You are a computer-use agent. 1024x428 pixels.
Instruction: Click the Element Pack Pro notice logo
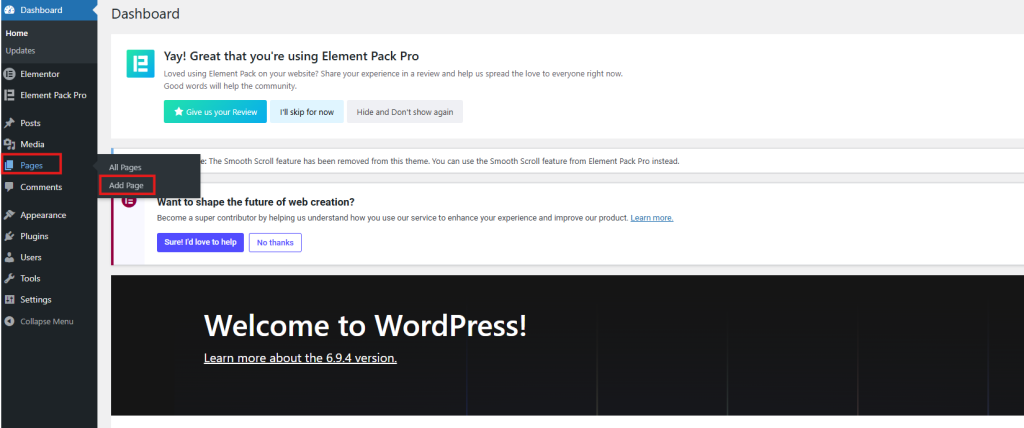140,64
